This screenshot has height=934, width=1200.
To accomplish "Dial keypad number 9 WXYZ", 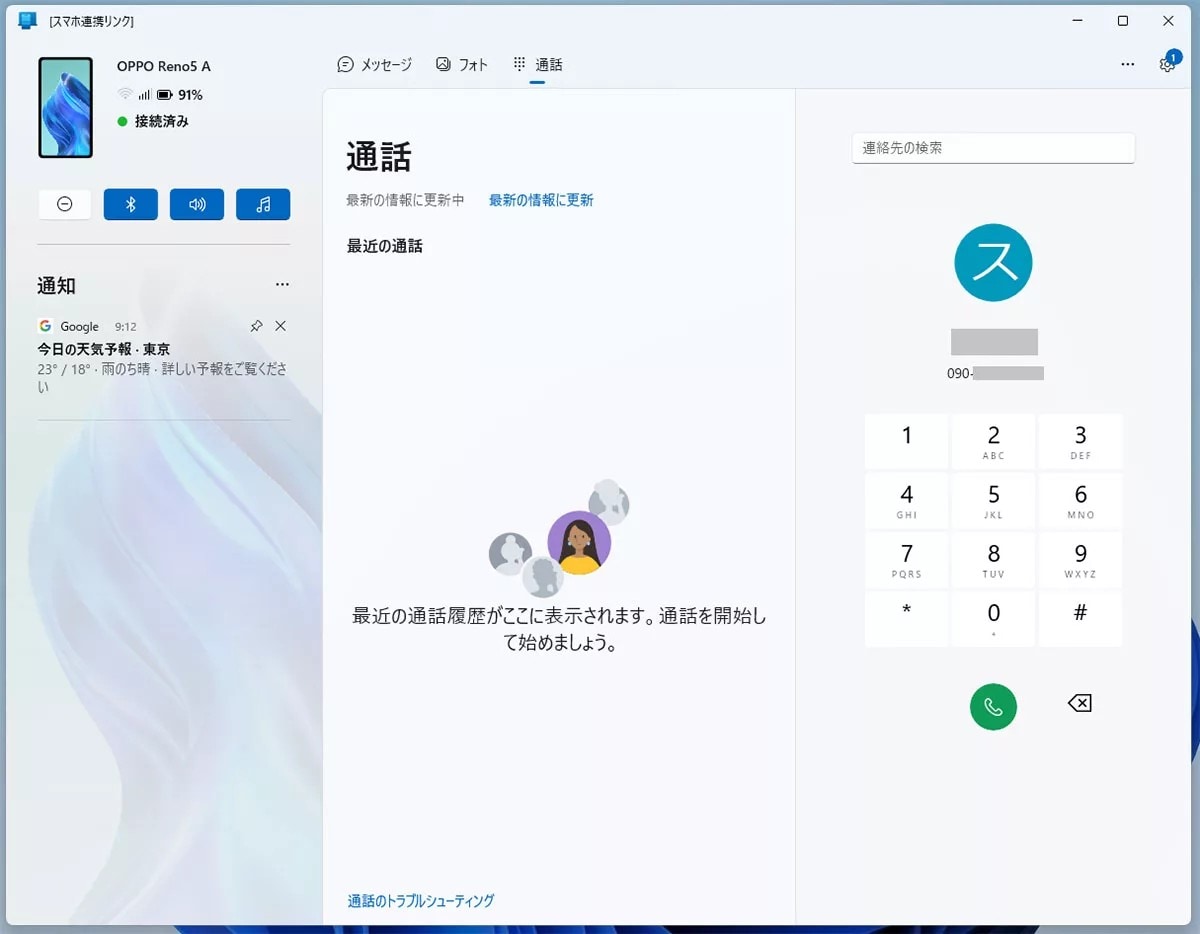I will click(x=1080, y=560).
